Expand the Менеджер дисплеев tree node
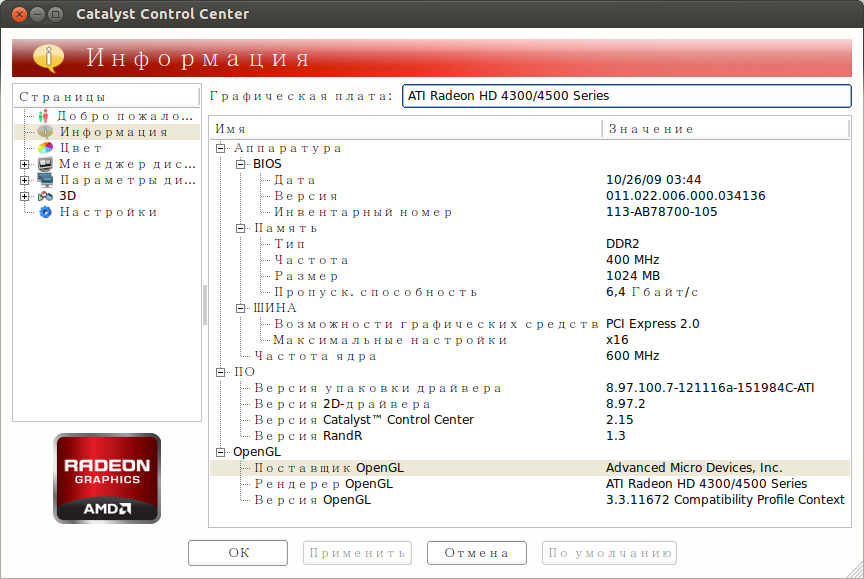This screenshot has height=579, width=864. click(x=24, y=164)
